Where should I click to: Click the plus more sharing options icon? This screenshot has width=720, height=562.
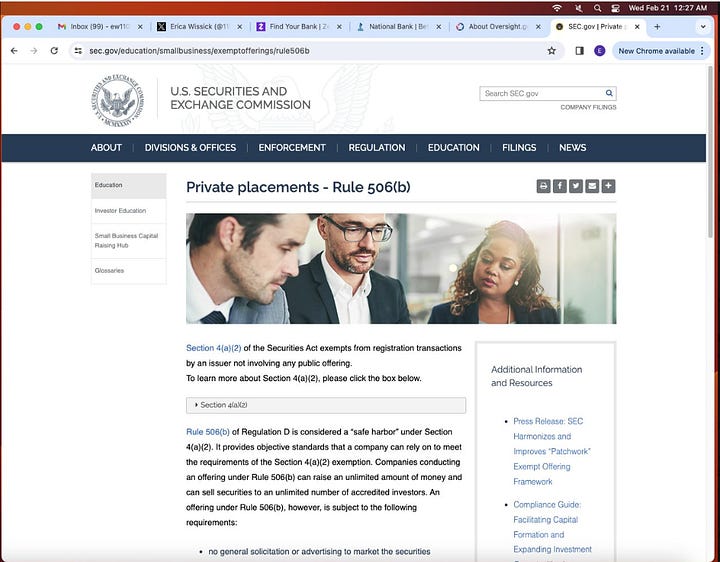(608, 186)
